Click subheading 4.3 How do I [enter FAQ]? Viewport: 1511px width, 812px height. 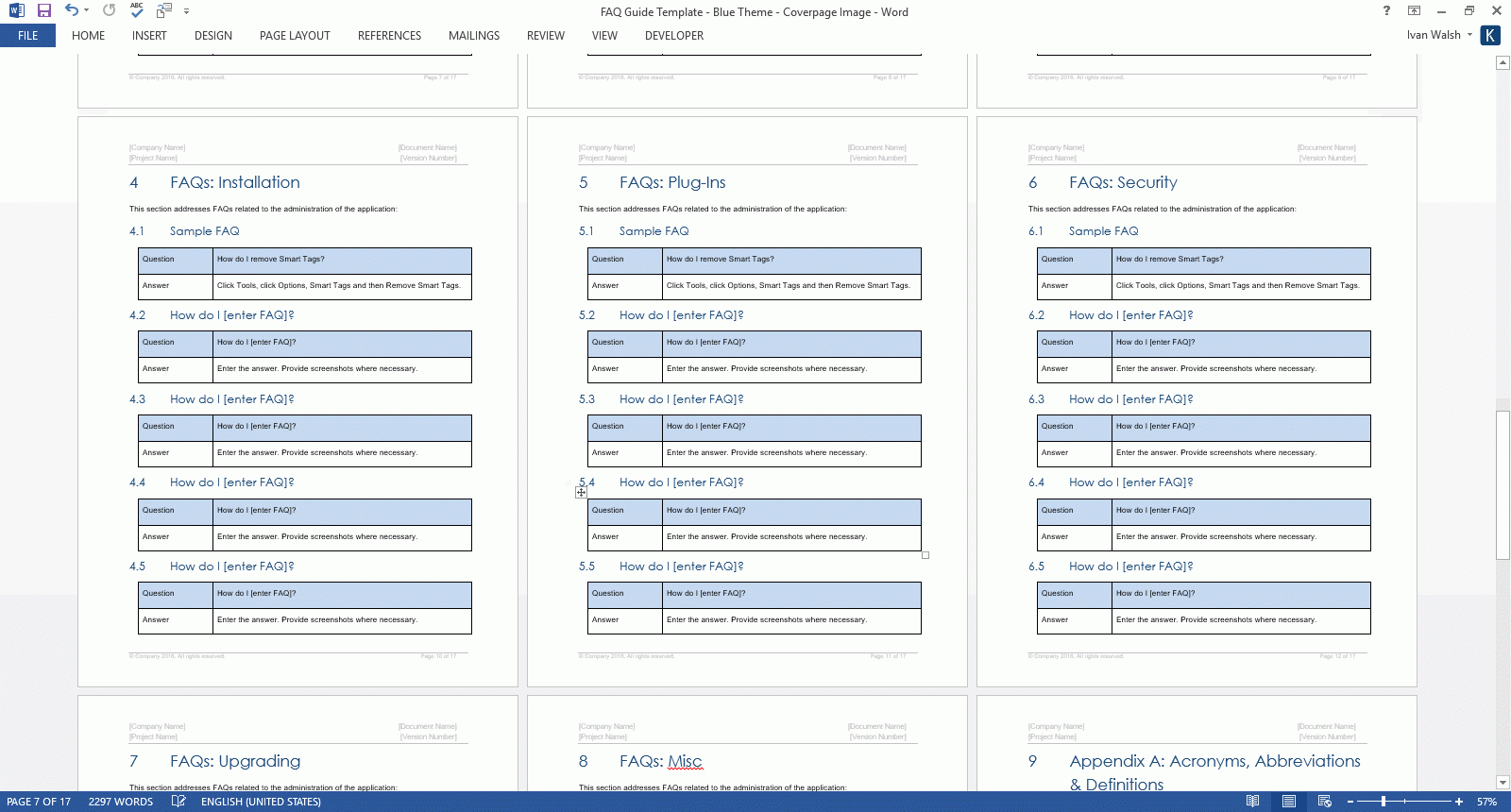click(x=231, y=399)
